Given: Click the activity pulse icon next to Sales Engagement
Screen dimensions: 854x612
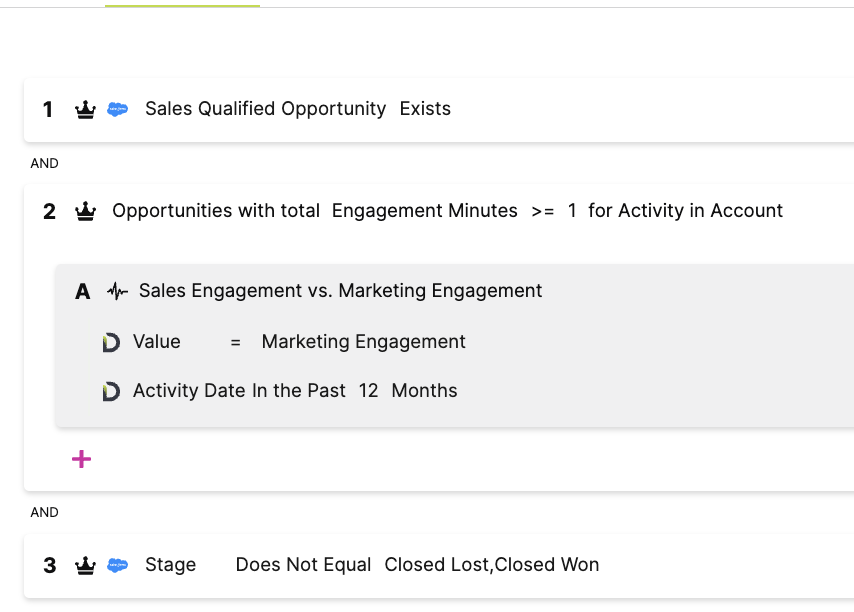Looking at the screenshot, I should pyautogui.click(x=118, y=291).
